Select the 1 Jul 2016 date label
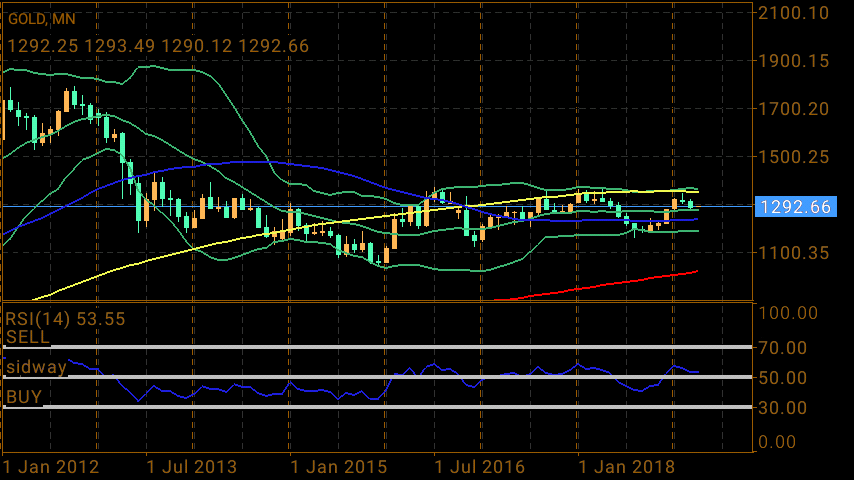 tap(479, 467)
